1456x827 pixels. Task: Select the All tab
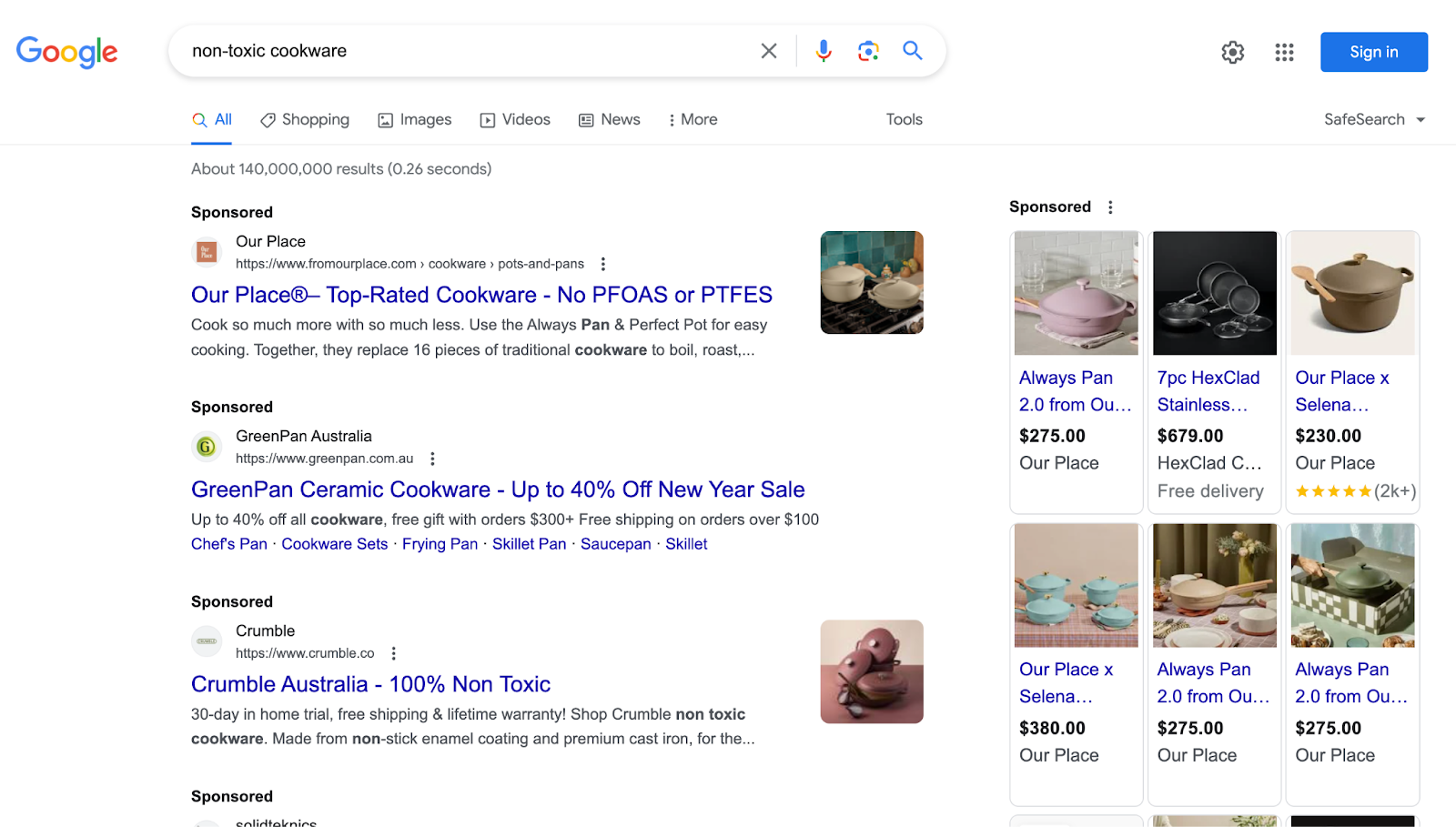tap(212, 119)
